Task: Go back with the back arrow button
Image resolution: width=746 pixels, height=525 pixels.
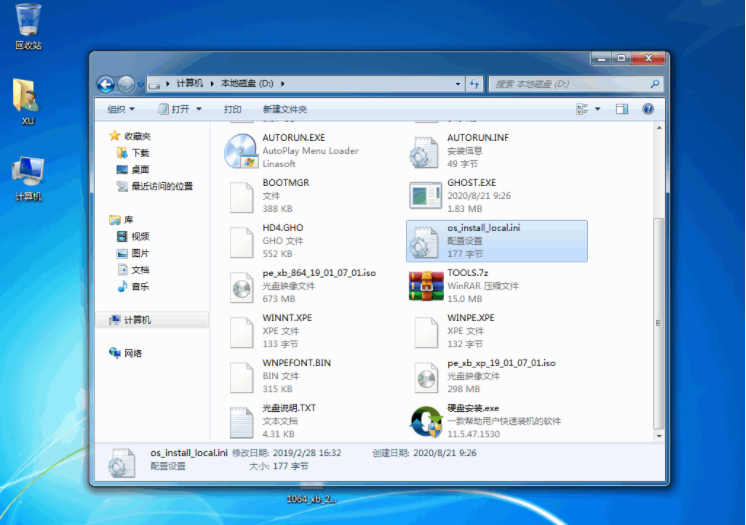Action: click(105, 84)
